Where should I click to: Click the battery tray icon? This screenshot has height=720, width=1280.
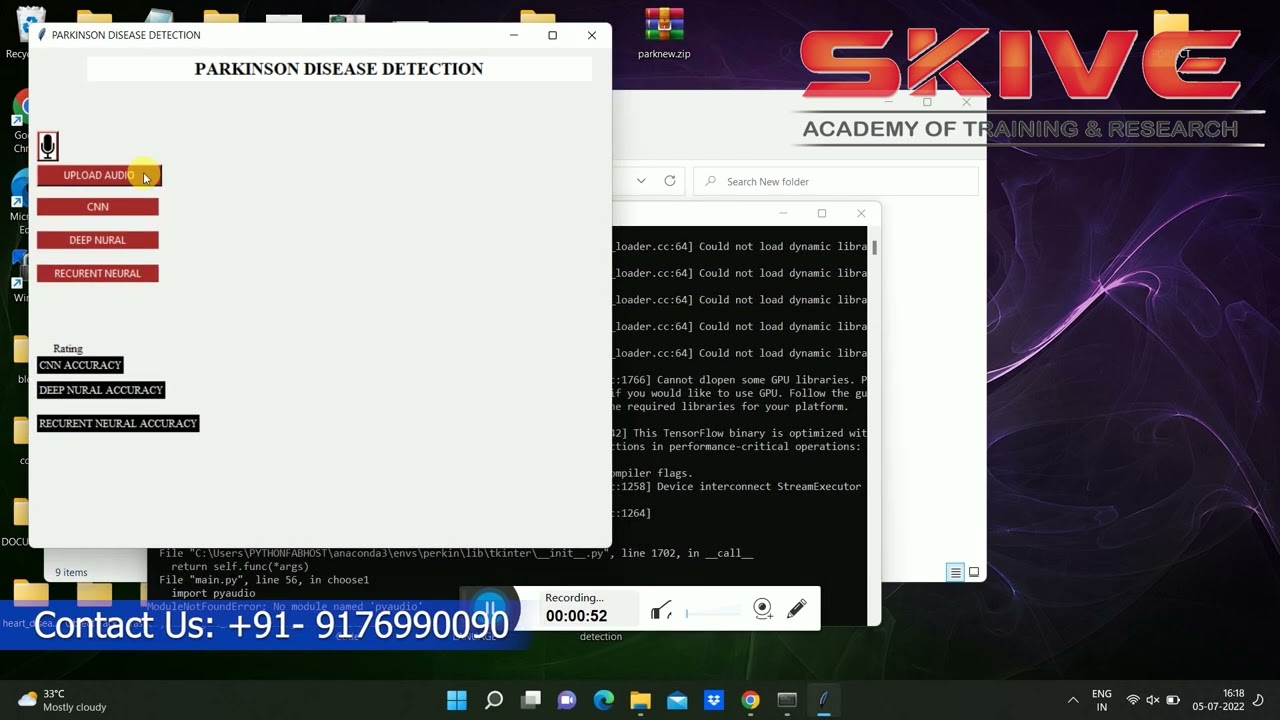[1173, 700]
